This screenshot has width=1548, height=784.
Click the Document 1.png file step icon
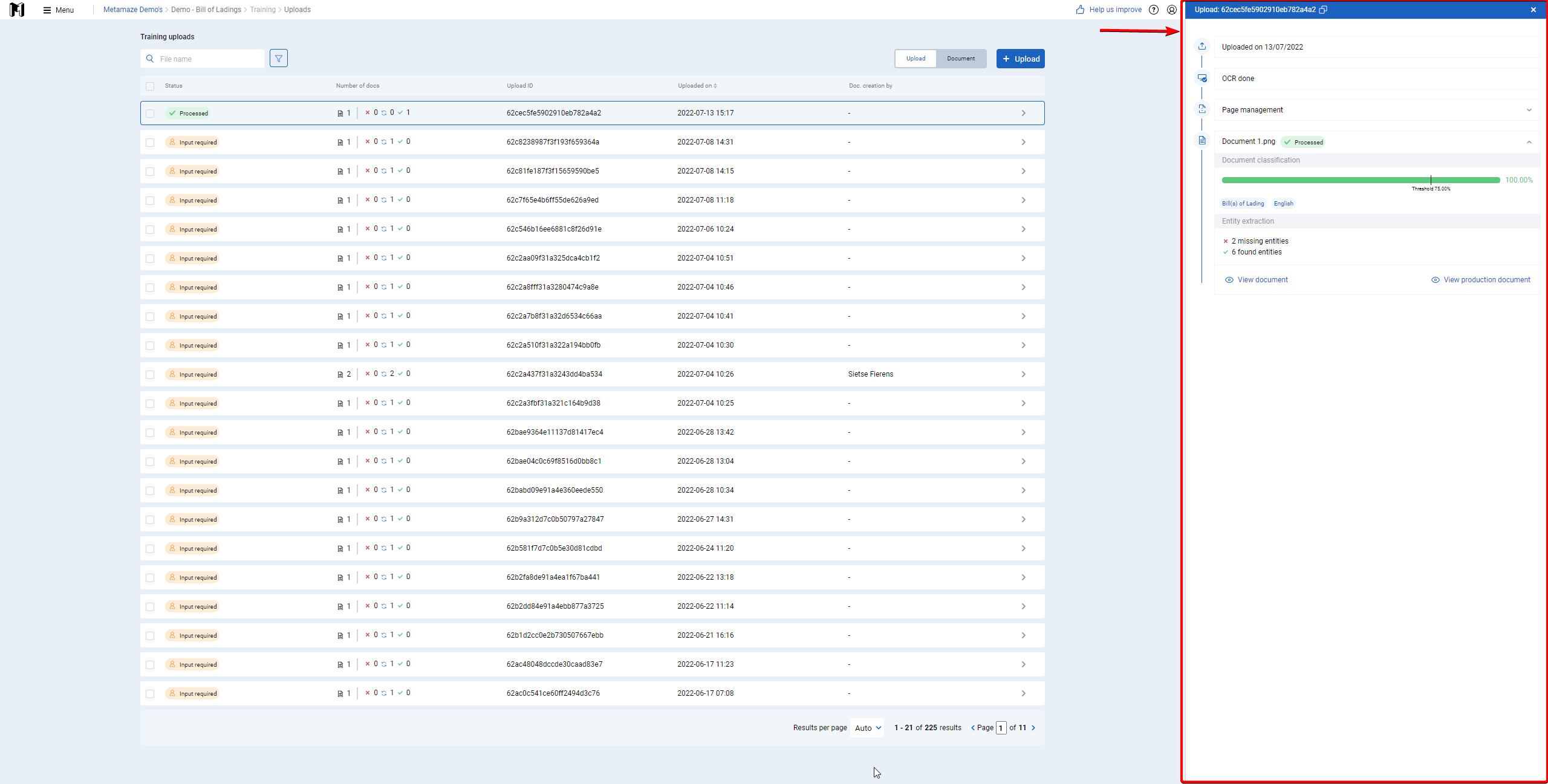1202,141
